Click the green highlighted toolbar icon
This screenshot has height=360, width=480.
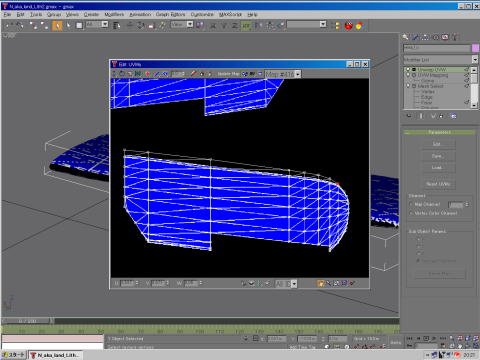(x=246, y=25)
